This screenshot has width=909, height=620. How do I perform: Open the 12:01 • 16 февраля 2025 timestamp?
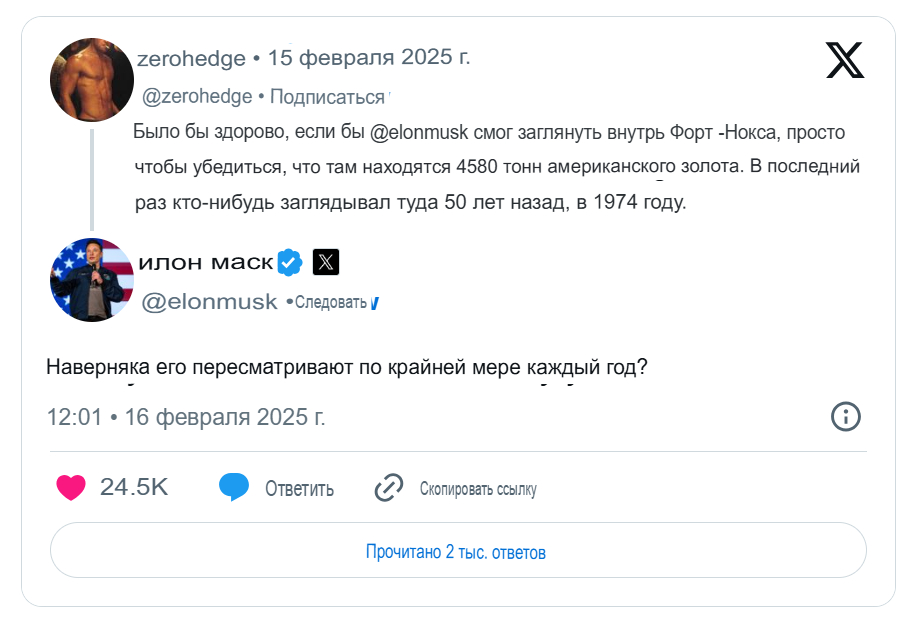[186, 417]
